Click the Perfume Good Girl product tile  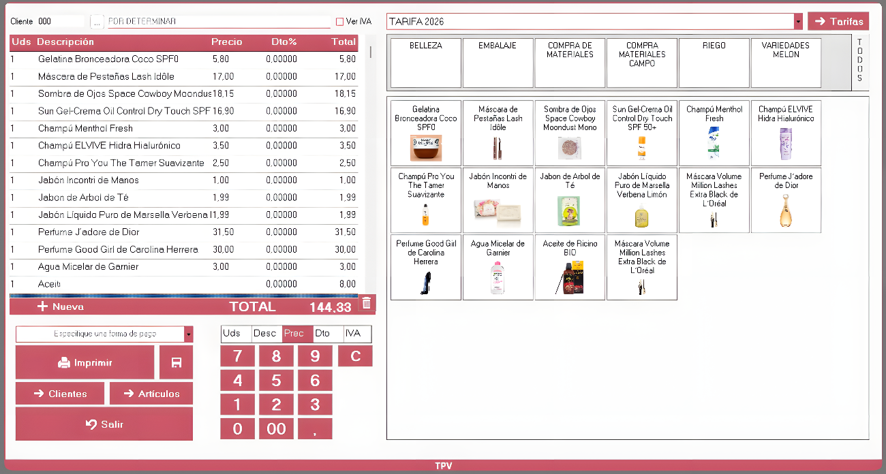[425, 267]
